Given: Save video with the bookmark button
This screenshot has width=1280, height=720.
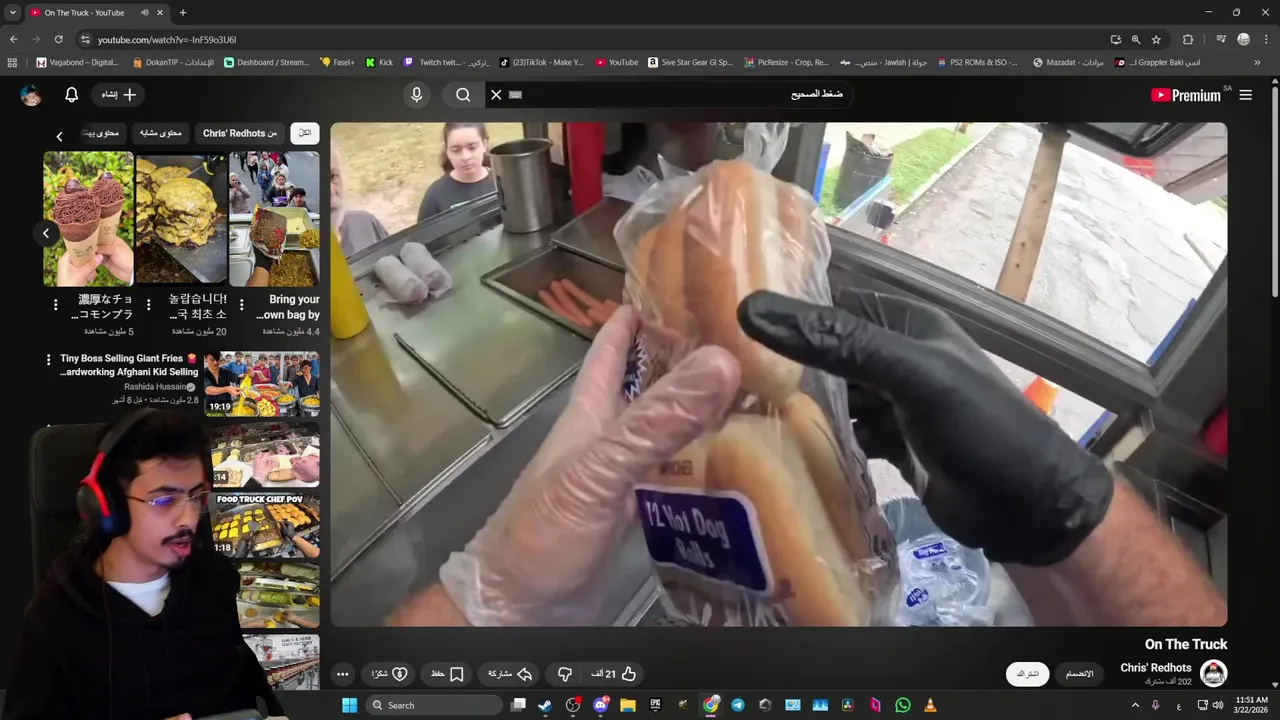Looking at the screenshot, I should [x=448, y=674].
